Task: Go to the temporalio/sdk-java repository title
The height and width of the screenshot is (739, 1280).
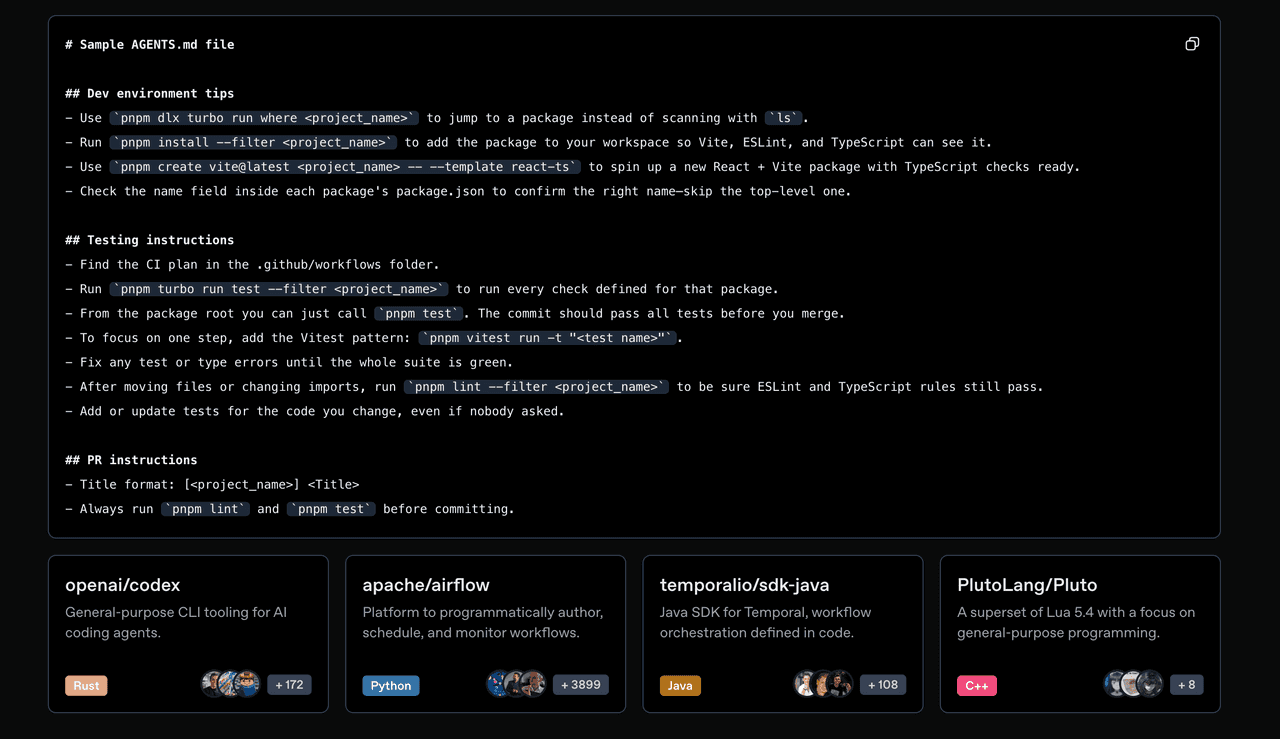Action: tap(744, 585)
